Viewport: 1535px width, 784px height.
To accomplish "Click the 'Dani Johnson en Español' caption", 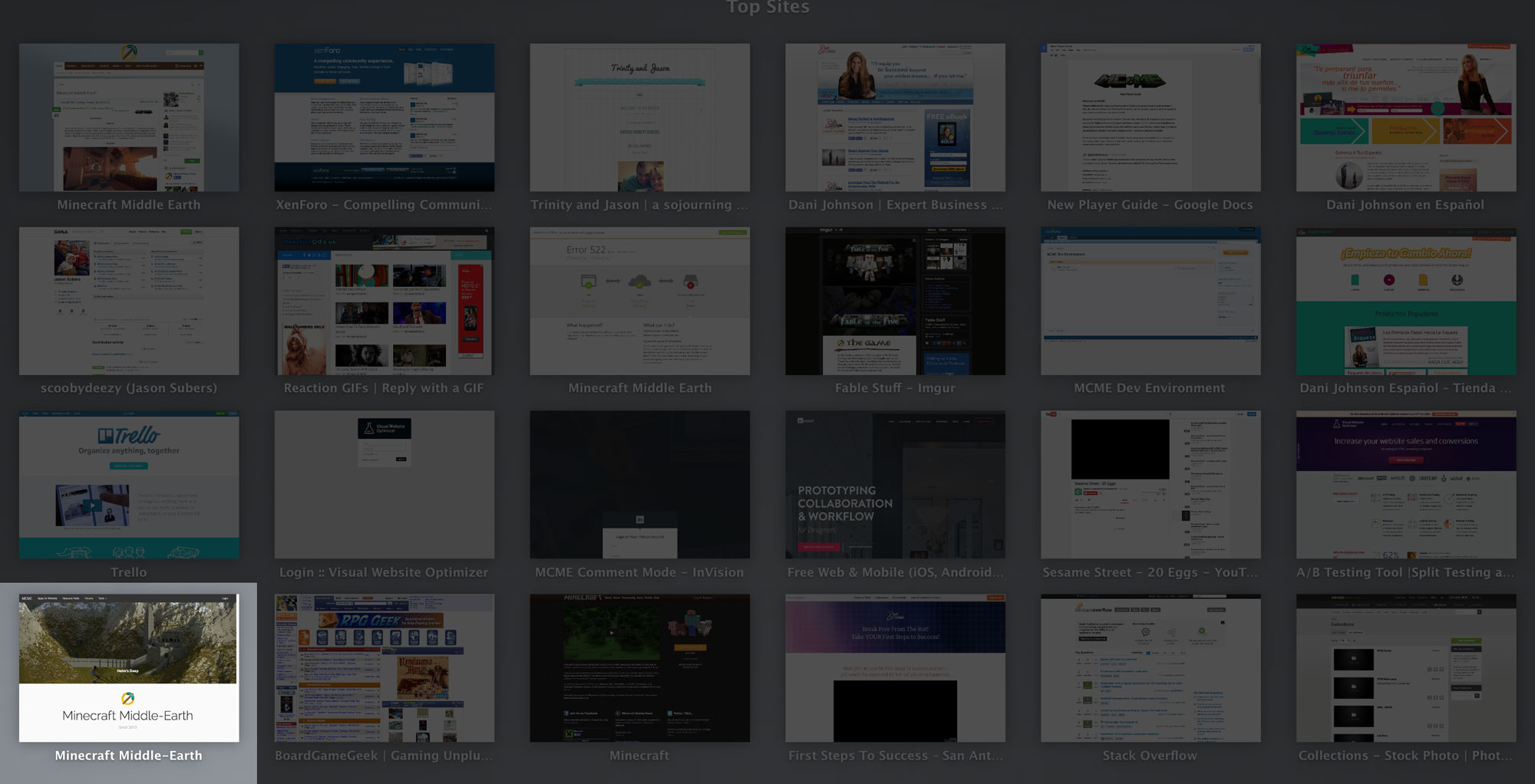I will [1405, 205].
